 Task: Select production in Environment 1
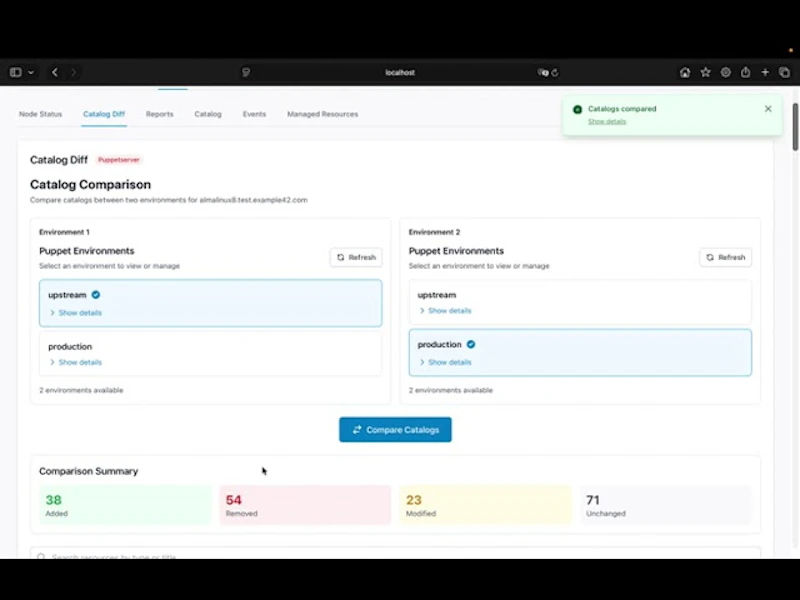coord(210,354)
